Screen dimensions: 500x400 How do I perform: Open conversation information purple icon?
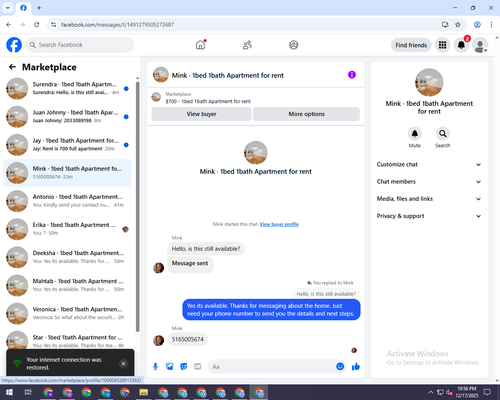click(352, 75)
